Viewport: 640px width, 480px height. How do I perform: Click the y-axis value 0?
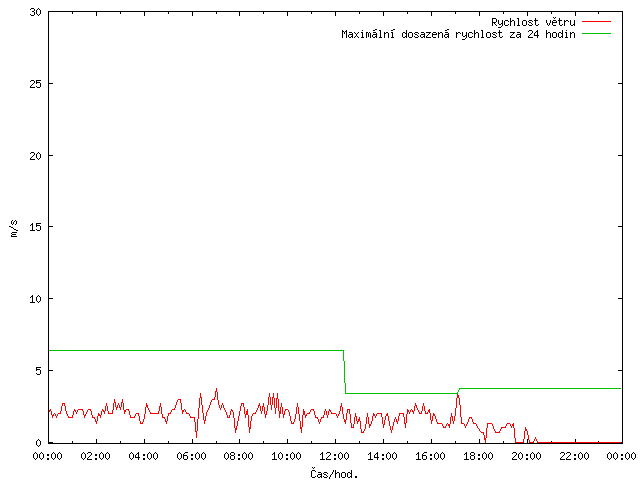(x=39, y=443)
